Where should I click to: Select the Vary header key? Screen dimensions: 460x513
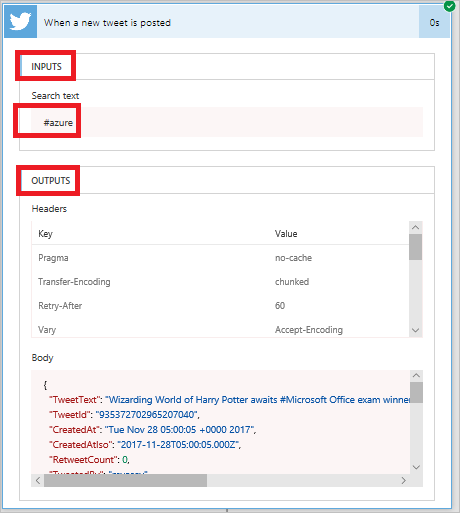pyautogui.click(x=47, y=330)
